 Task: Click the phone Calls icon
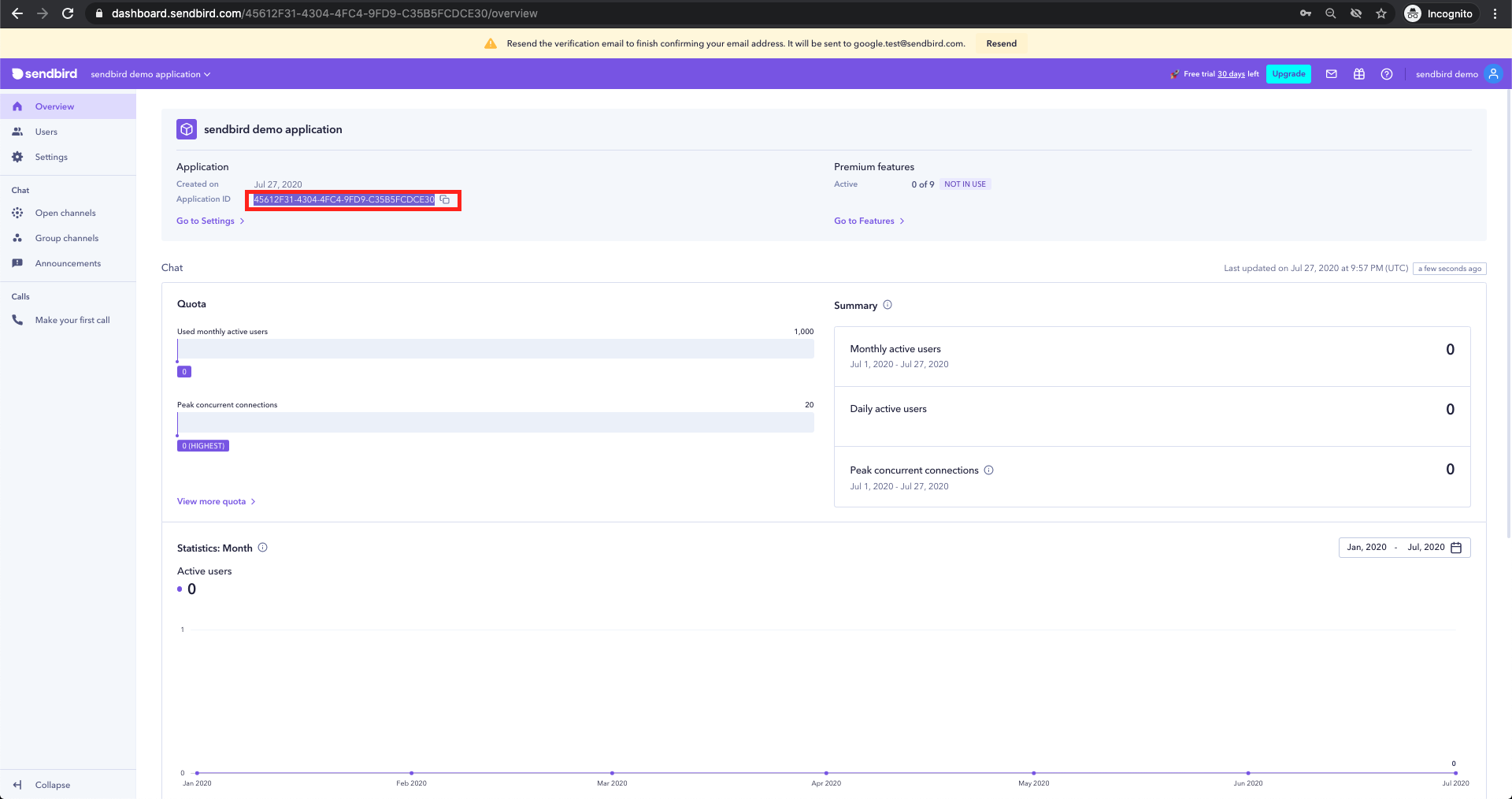pos(17,320)
